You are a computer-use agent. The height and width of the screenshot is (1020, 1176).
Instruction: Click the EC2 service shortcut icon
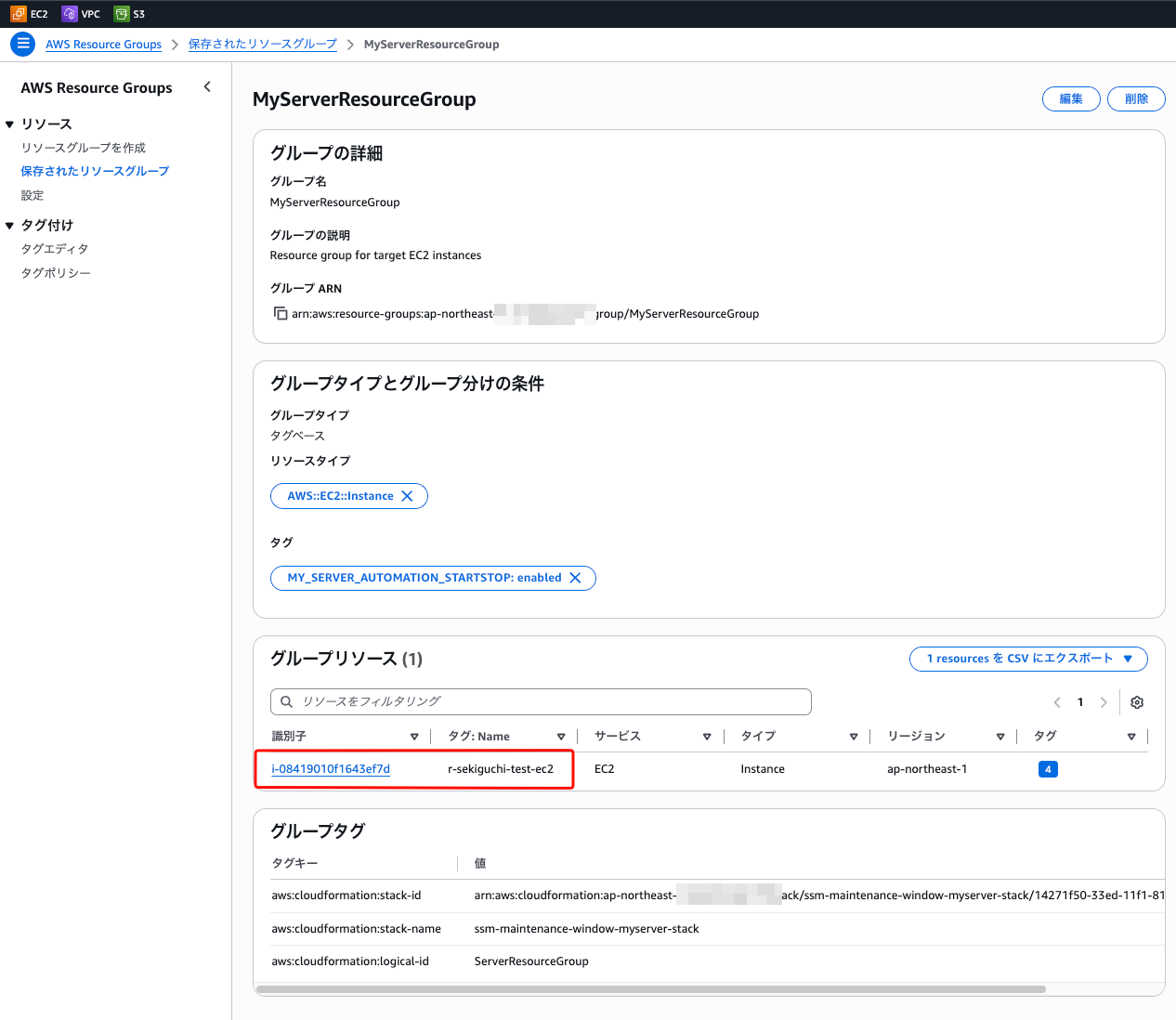[x=19, y=14]
